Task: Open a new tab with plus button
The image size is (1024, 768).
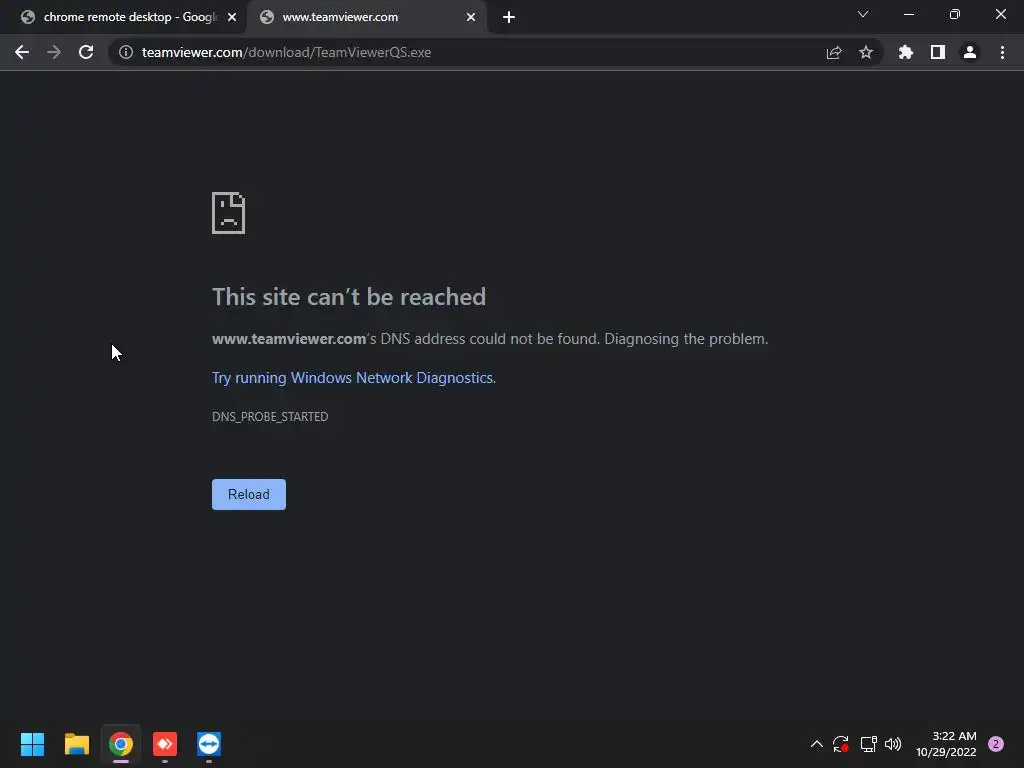Action: point(509,17)
